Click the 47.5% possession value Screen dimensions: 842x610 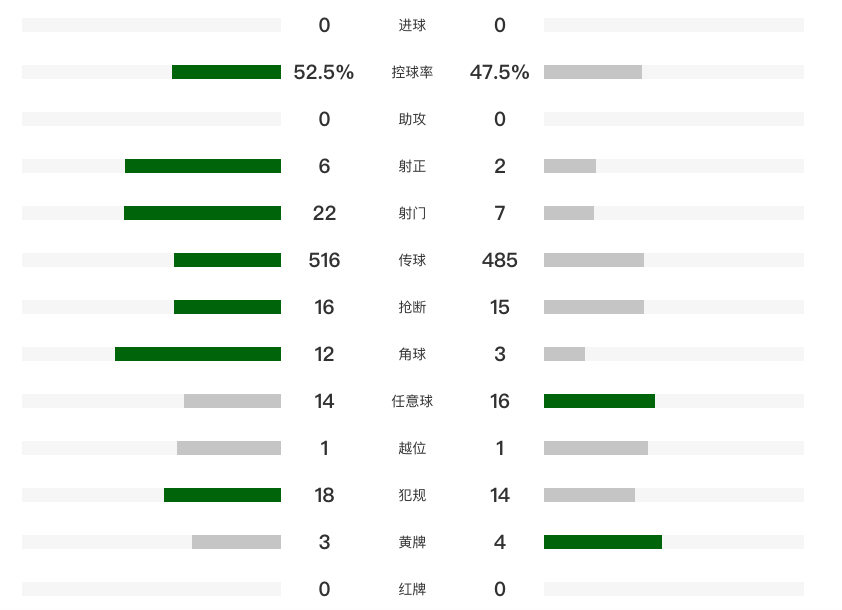(499, 72)
